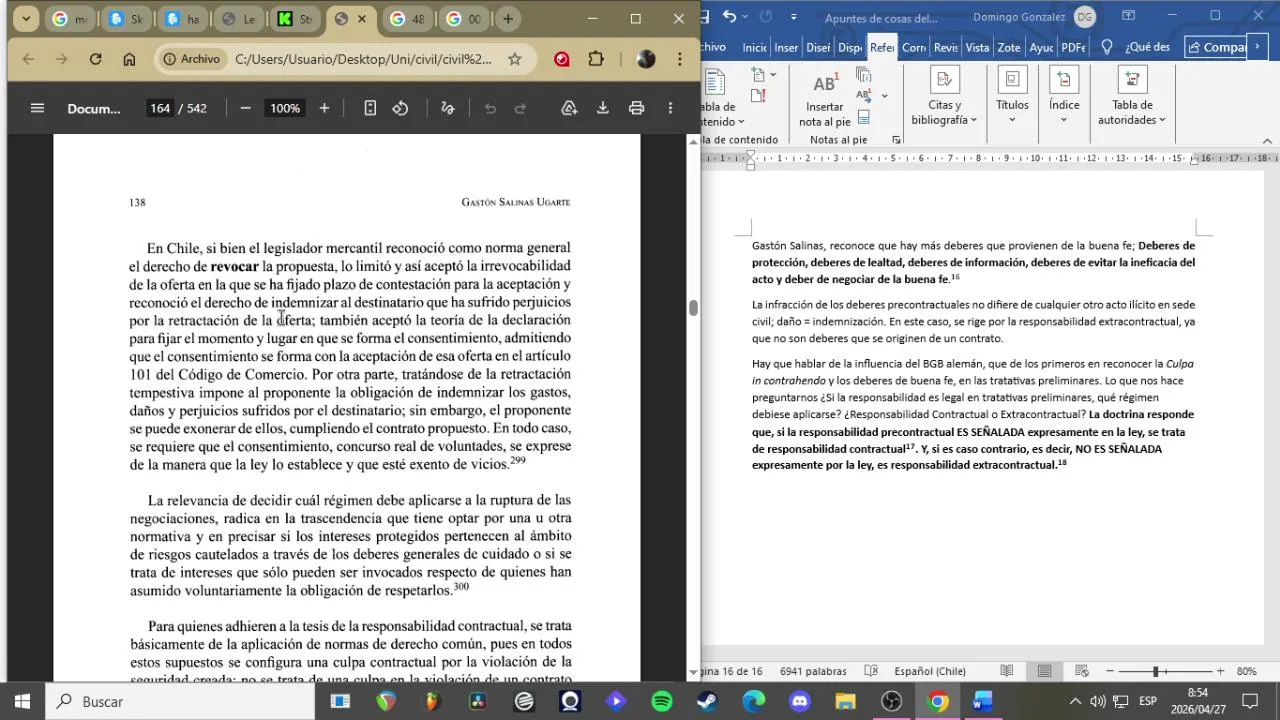Click the 6941 palabras word count
This screenshot has height=720, width=1280.
(813, 671)
